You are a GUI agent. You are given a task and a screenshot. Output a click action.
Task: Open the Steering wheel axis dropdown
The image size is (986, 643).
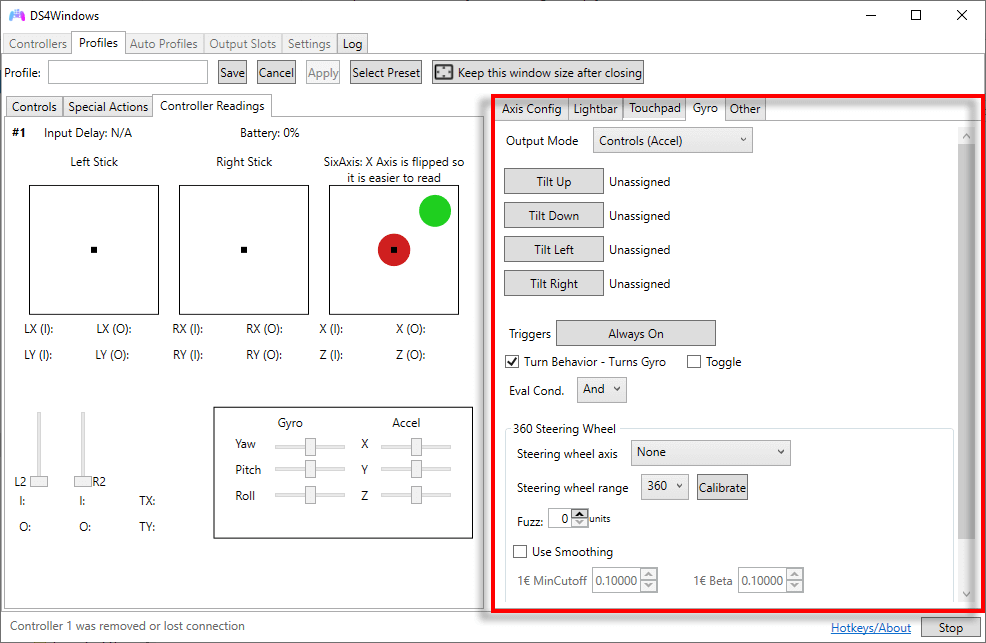point(711,453)
